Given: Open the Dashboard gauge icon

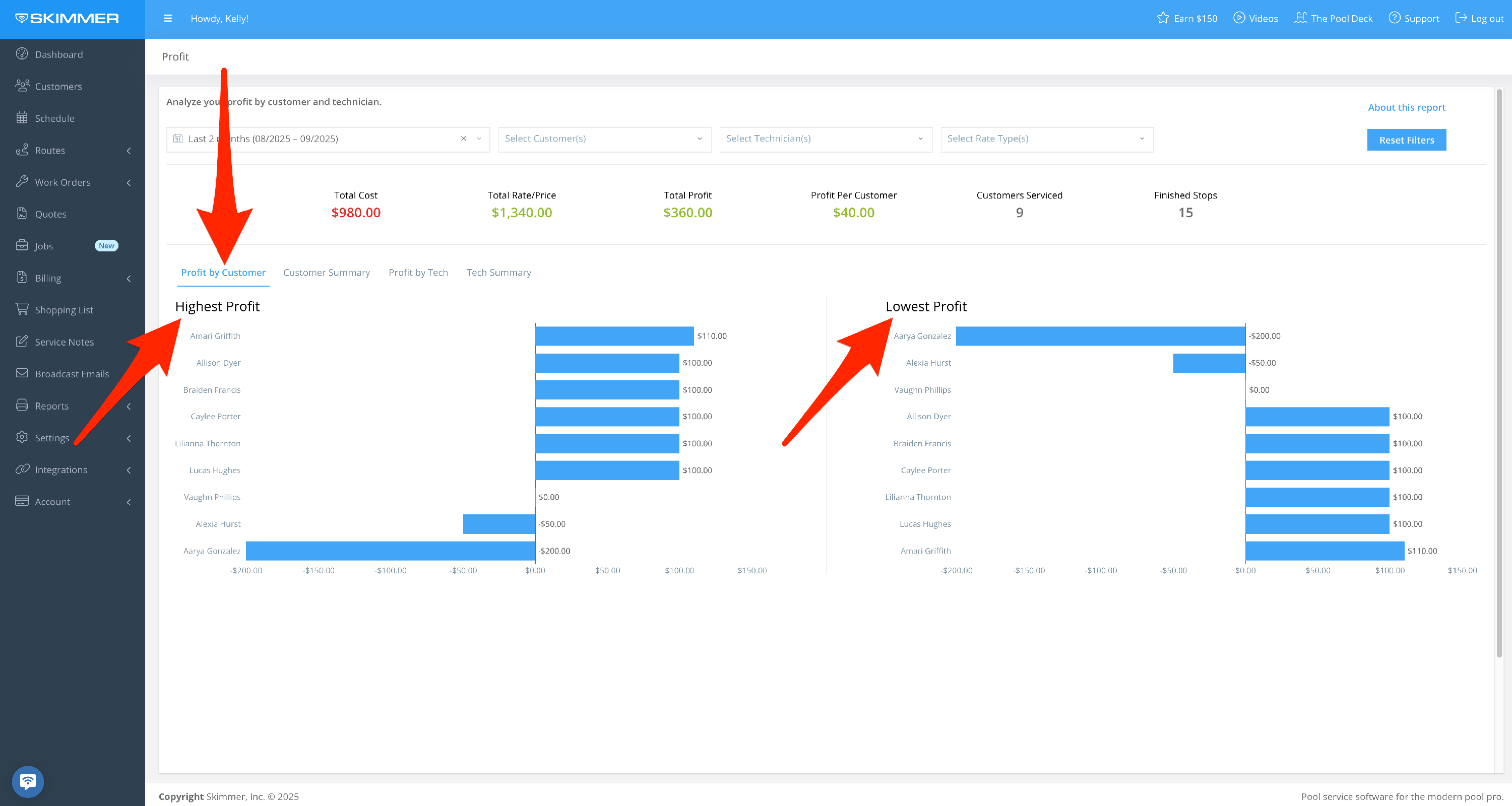Looking at the screenshot, I should tap(22, 54).
